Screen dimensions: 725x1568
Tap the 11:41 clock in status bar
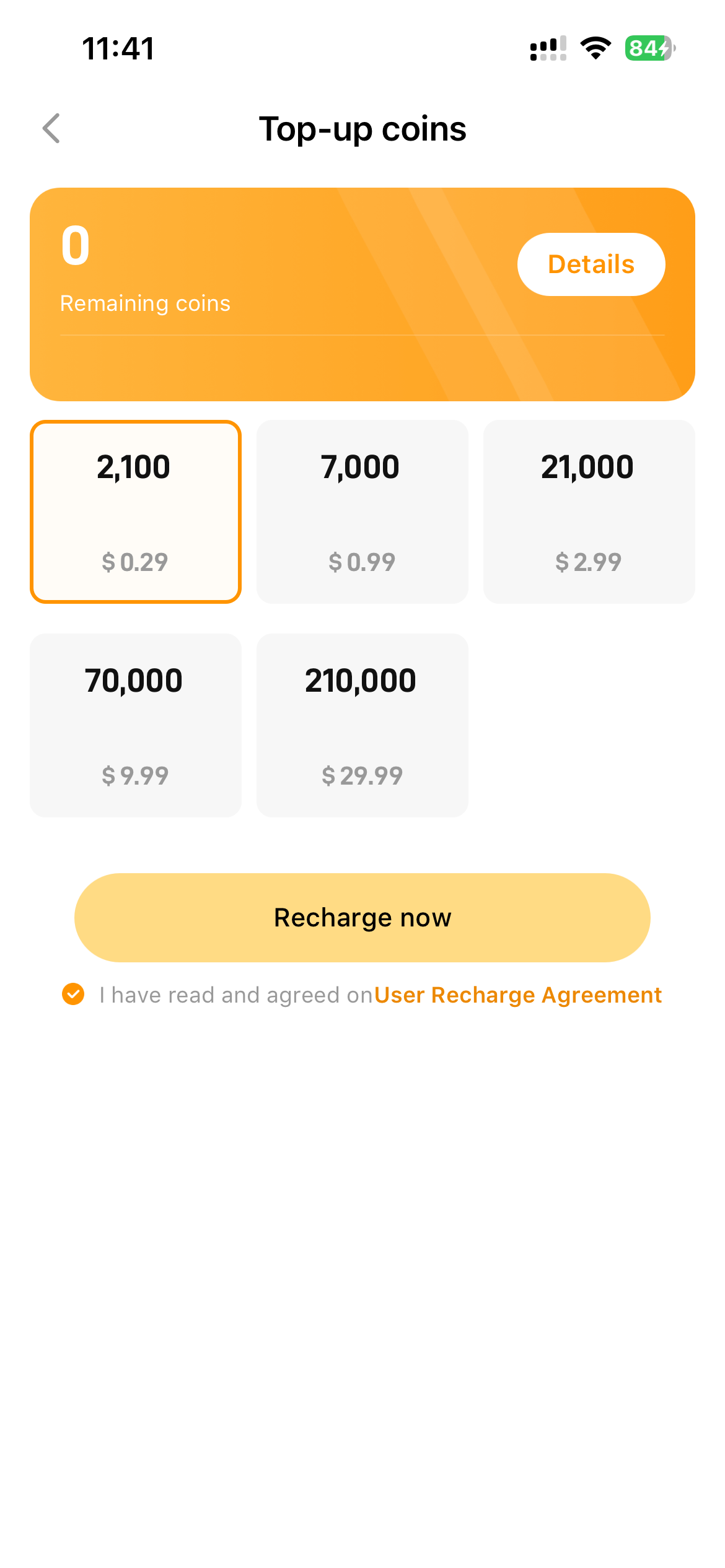118,48
